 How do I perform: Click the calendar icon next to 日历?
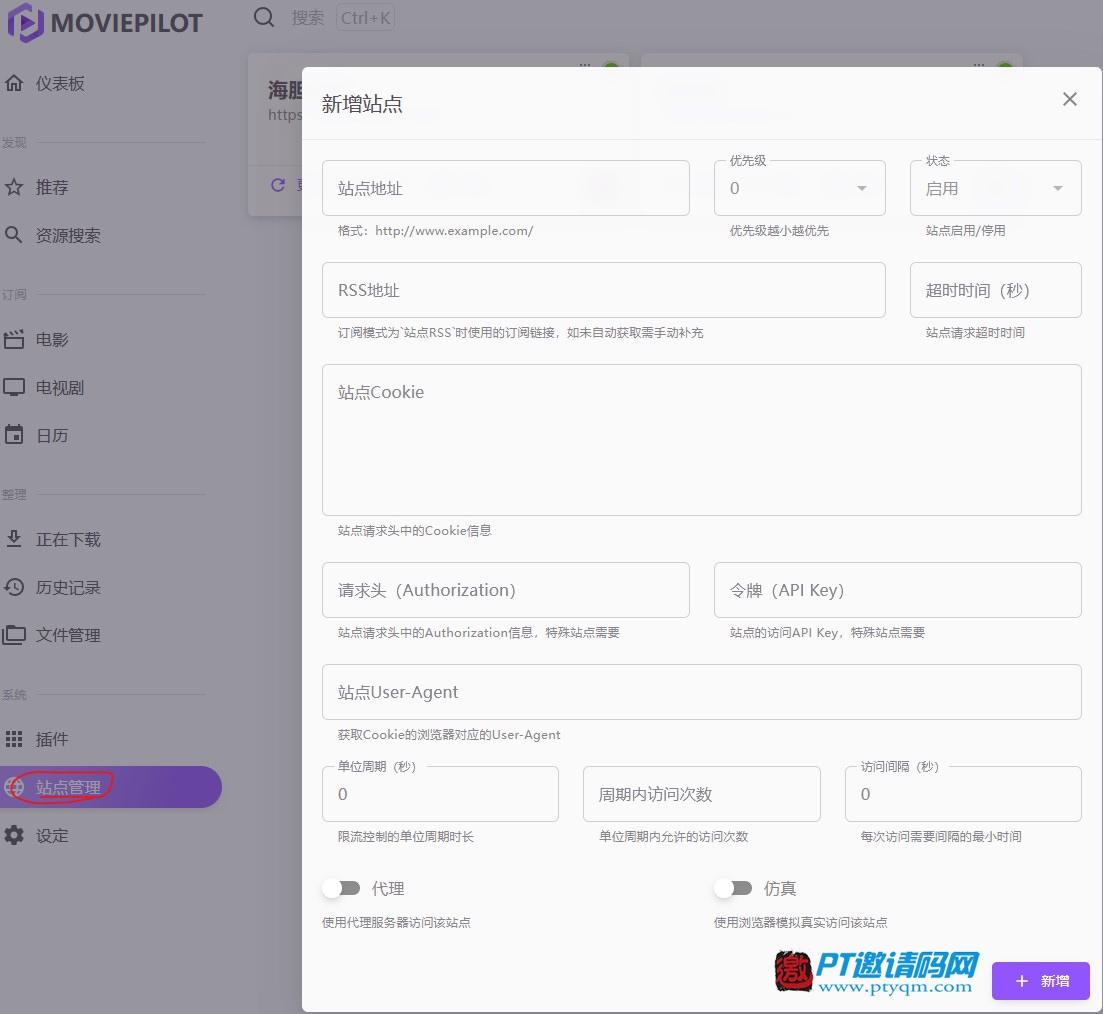tap(14, 435)
